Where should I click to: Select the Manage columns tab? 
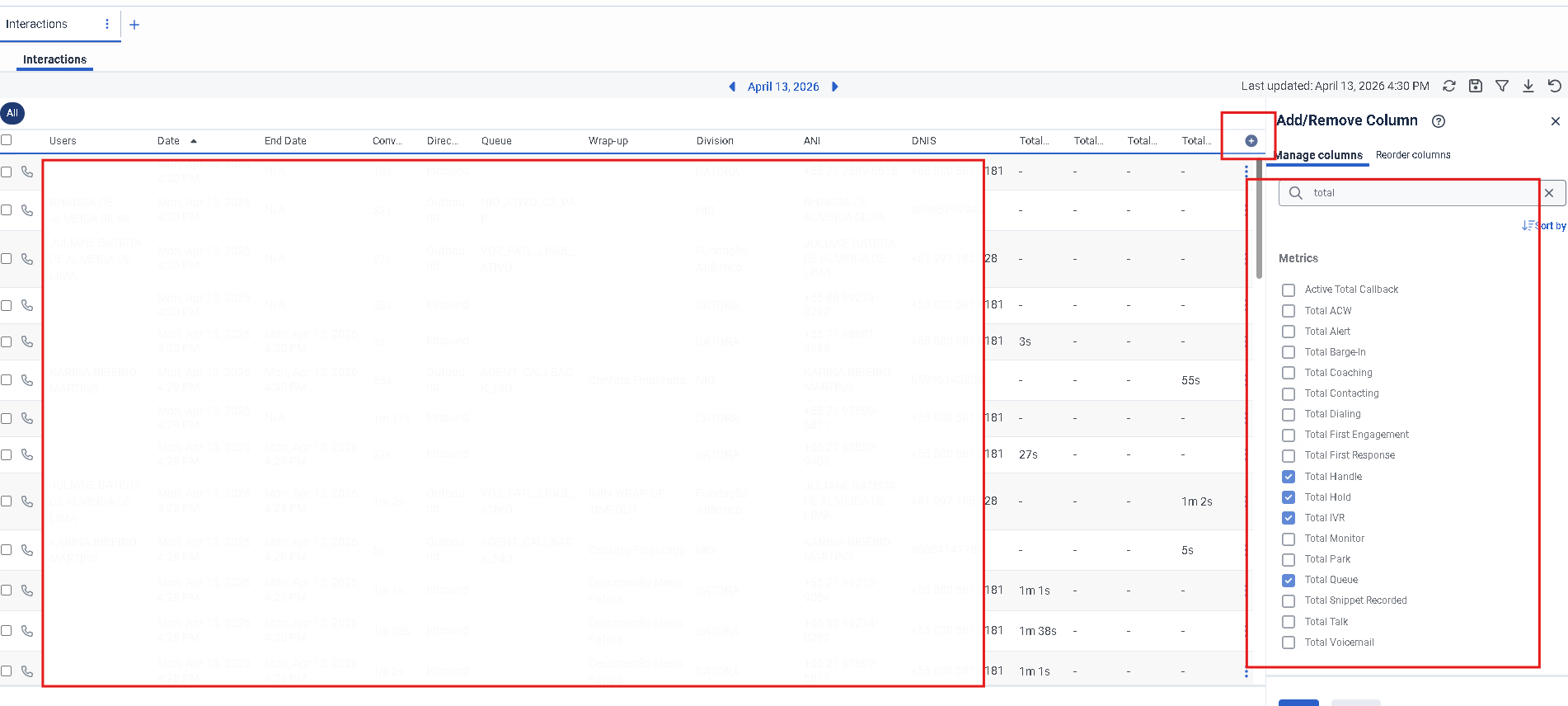[x=1317, y=155]
